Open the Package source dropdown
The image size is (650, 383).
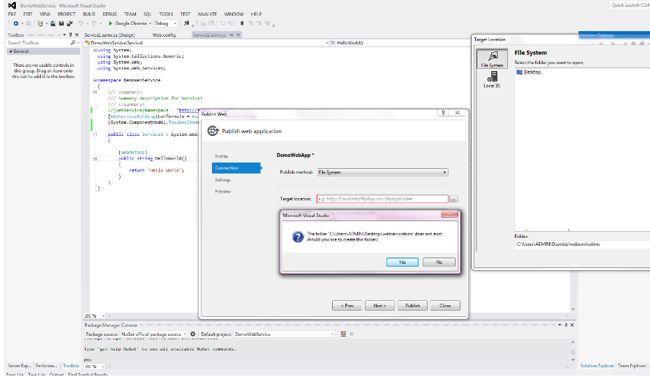[x=154, y=334]
